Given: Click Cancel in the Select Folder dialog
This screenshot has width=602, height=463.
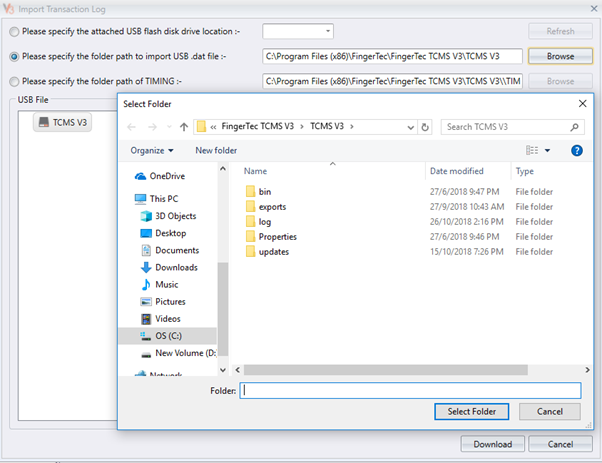Looking at the screenshot, I should coord(549,412).
